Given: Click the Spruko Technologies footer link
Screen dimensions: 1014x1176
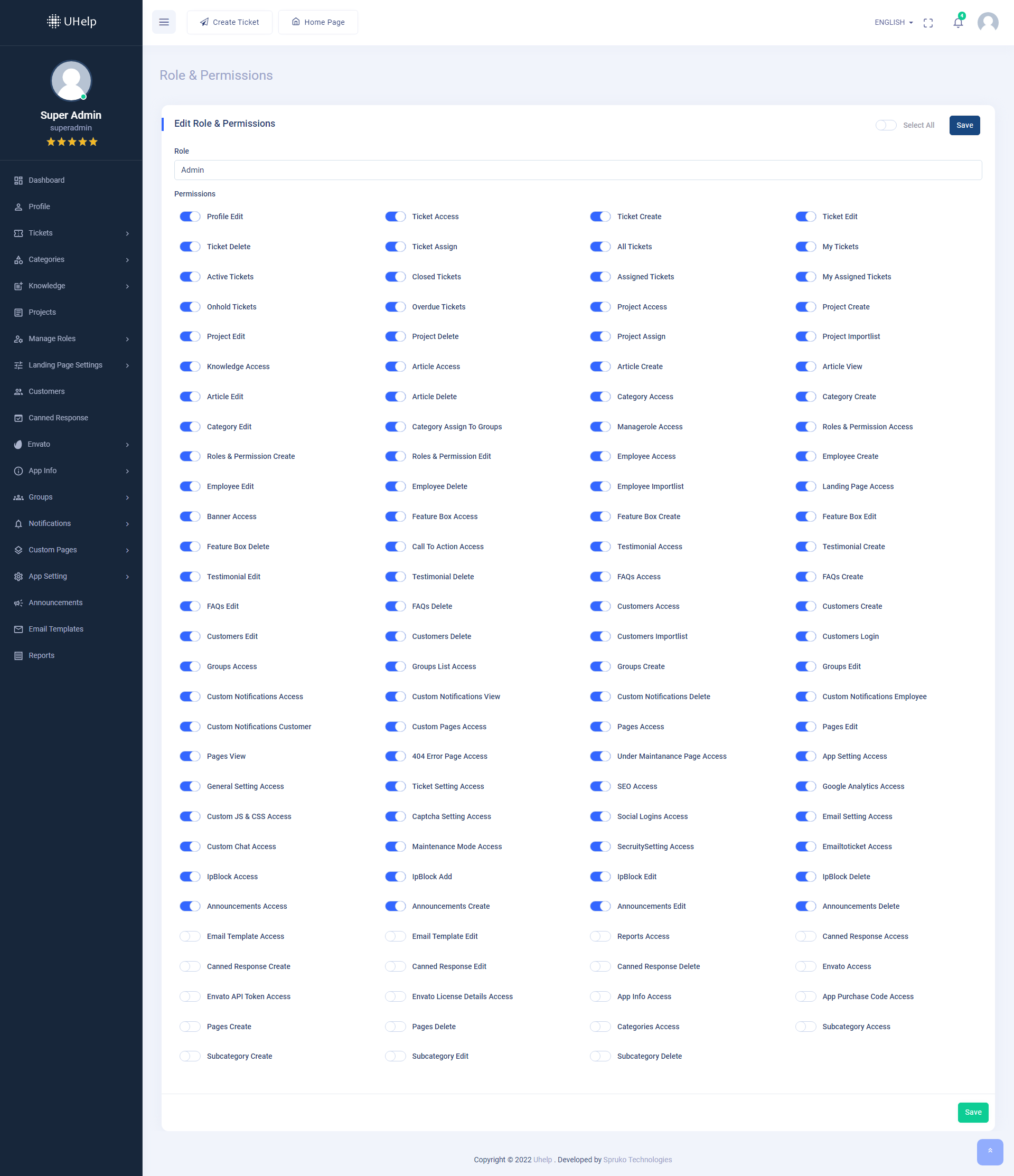Looking at the screenshot, I should 637,1160.
